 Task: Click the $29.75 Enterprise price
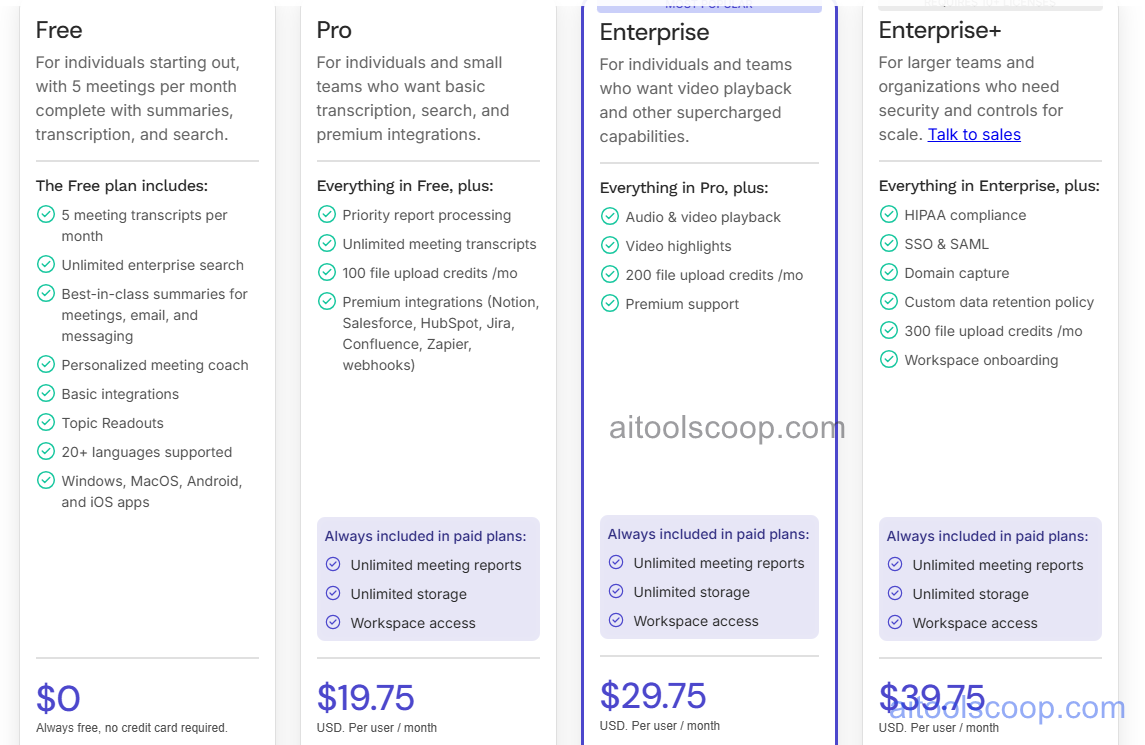653,694
